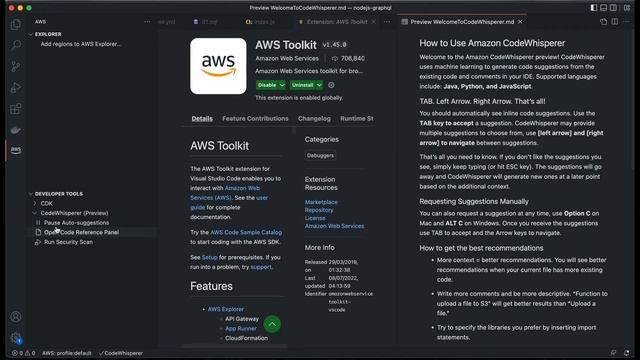Open the Repository resource link

click(x=319, y=210)
